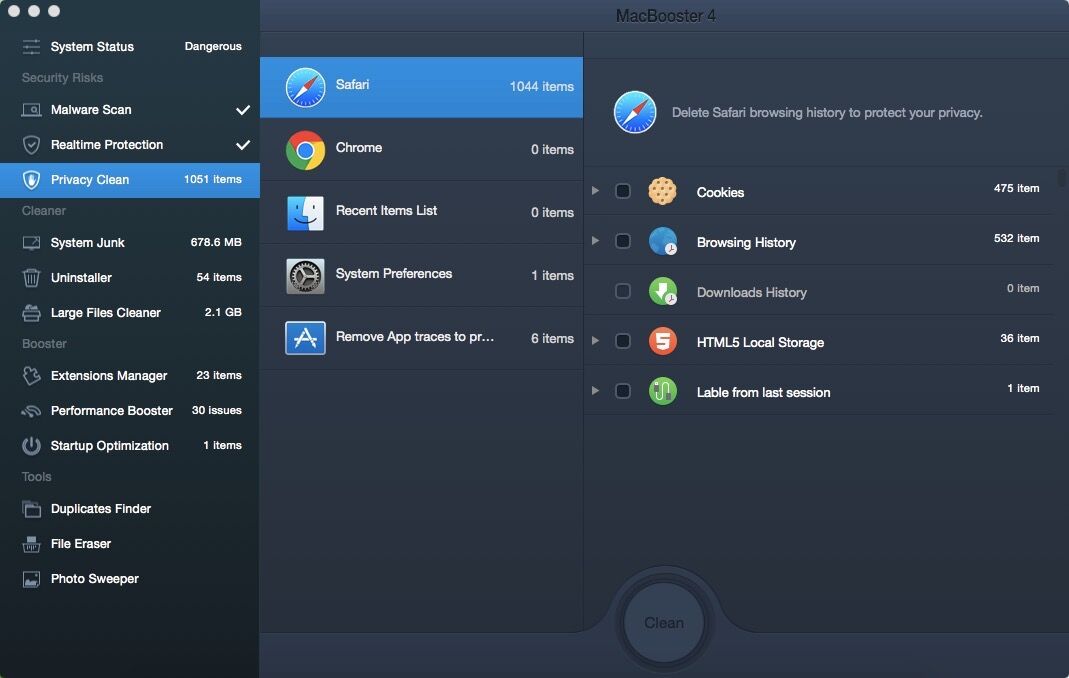Click the "6 items" app traces count
Screen dimensions: 1069x678
pyautogui.click(x=552, y=338)
